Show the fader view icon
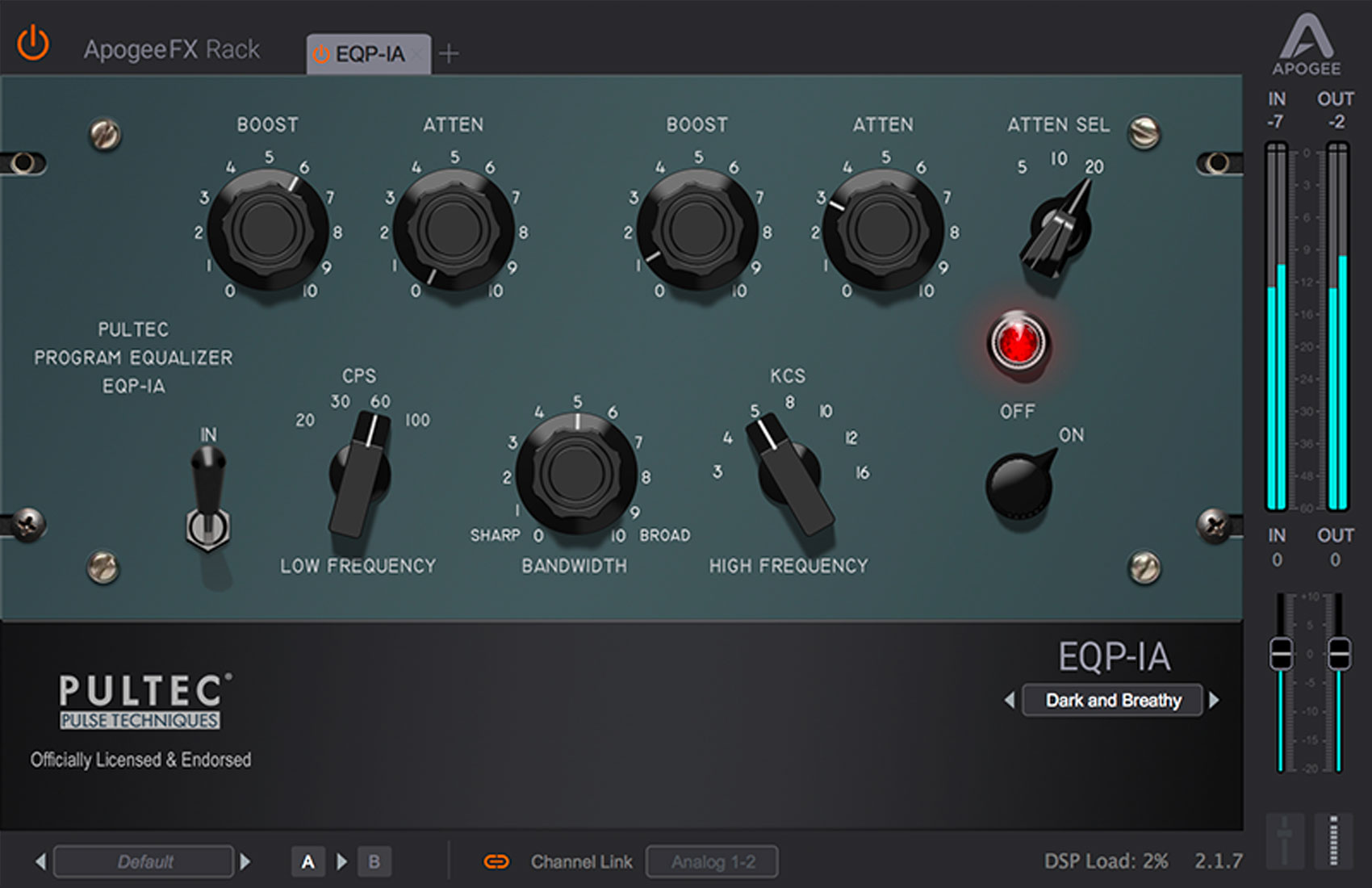1372x888 pixels. point(1285,840)
